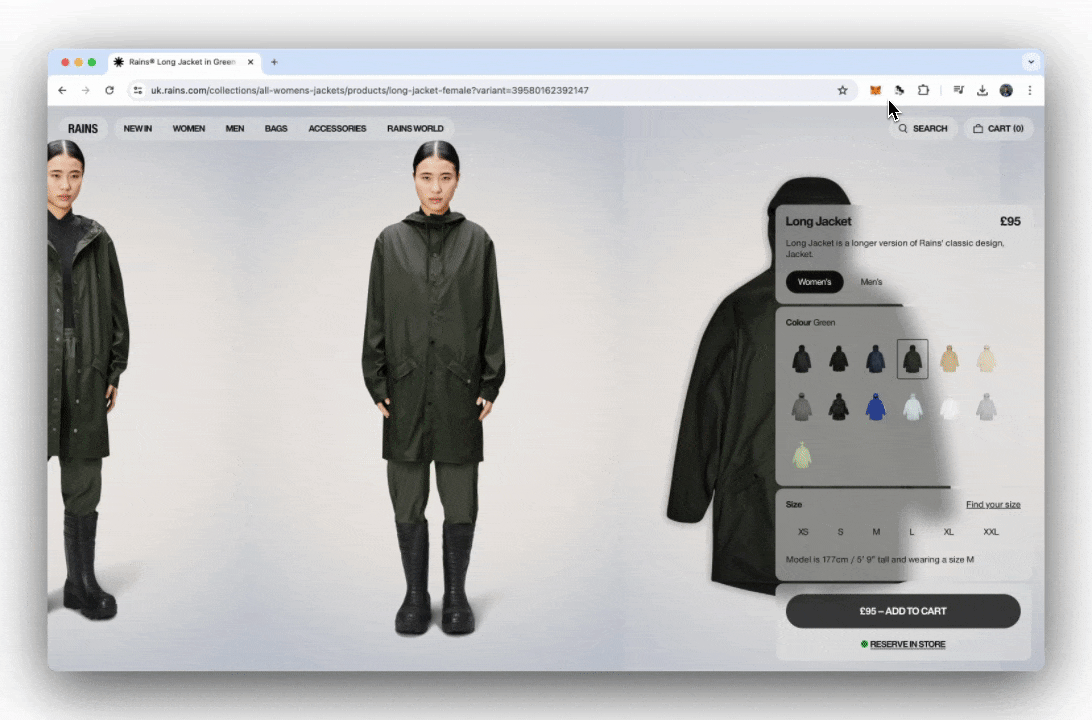The image size is (1092, 720).
Task: Open the Chrome extensions puzzle icon
Action: point(923,90)
